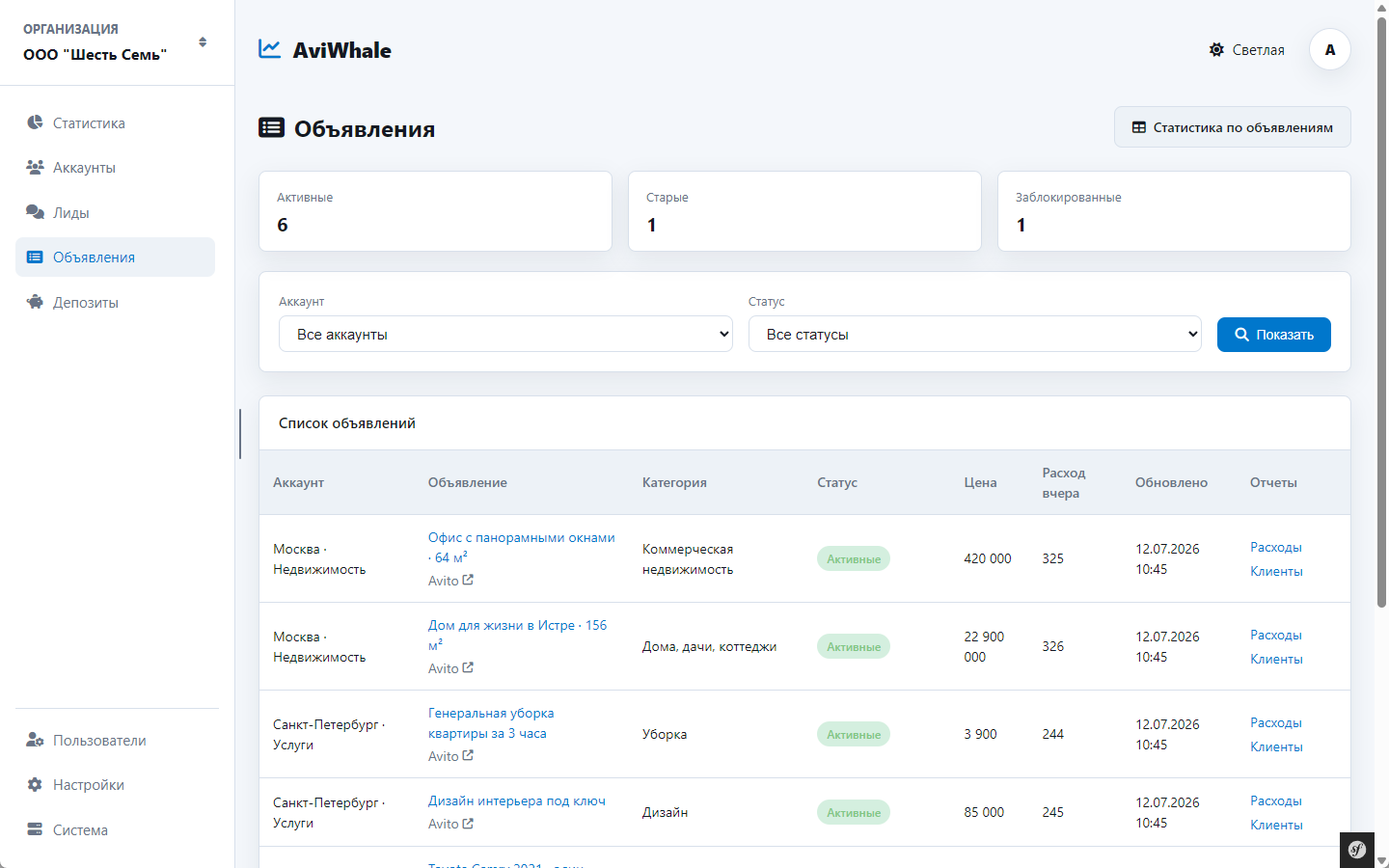Click the Расход вчера column header

(x=1064, y=482)
